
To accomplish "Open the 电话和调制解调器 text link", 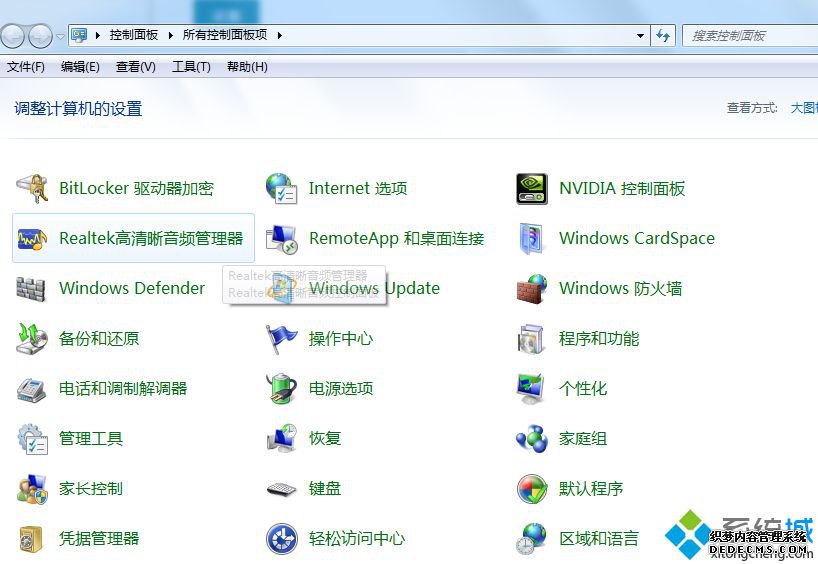I will [123, 389].
